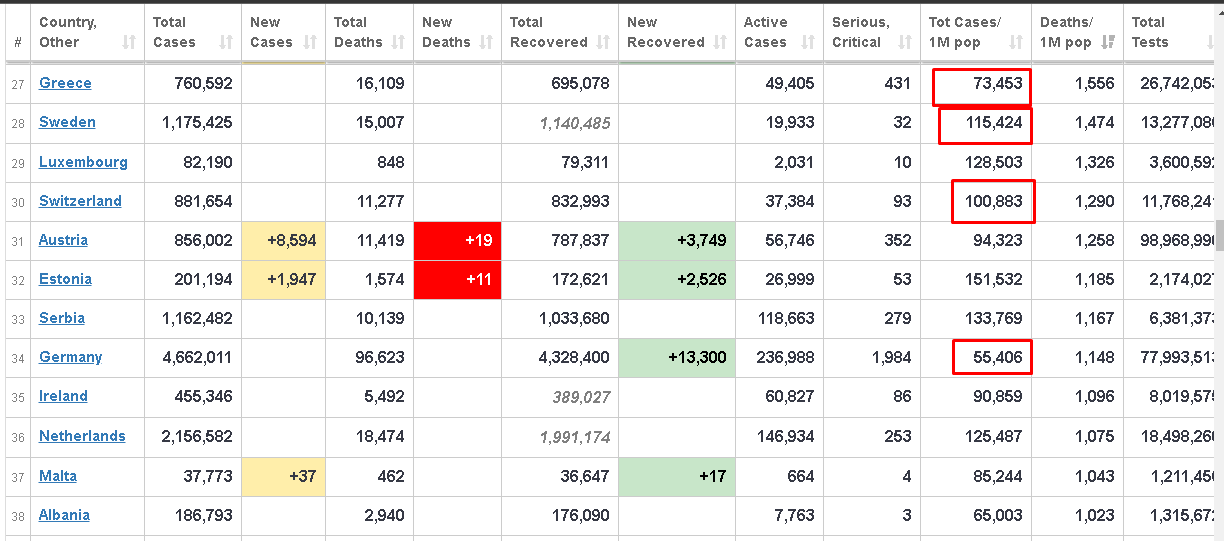Screen dimensions: 1224x541
Task: Click the Total Tests column header
Action: (x=1170, y=32)
